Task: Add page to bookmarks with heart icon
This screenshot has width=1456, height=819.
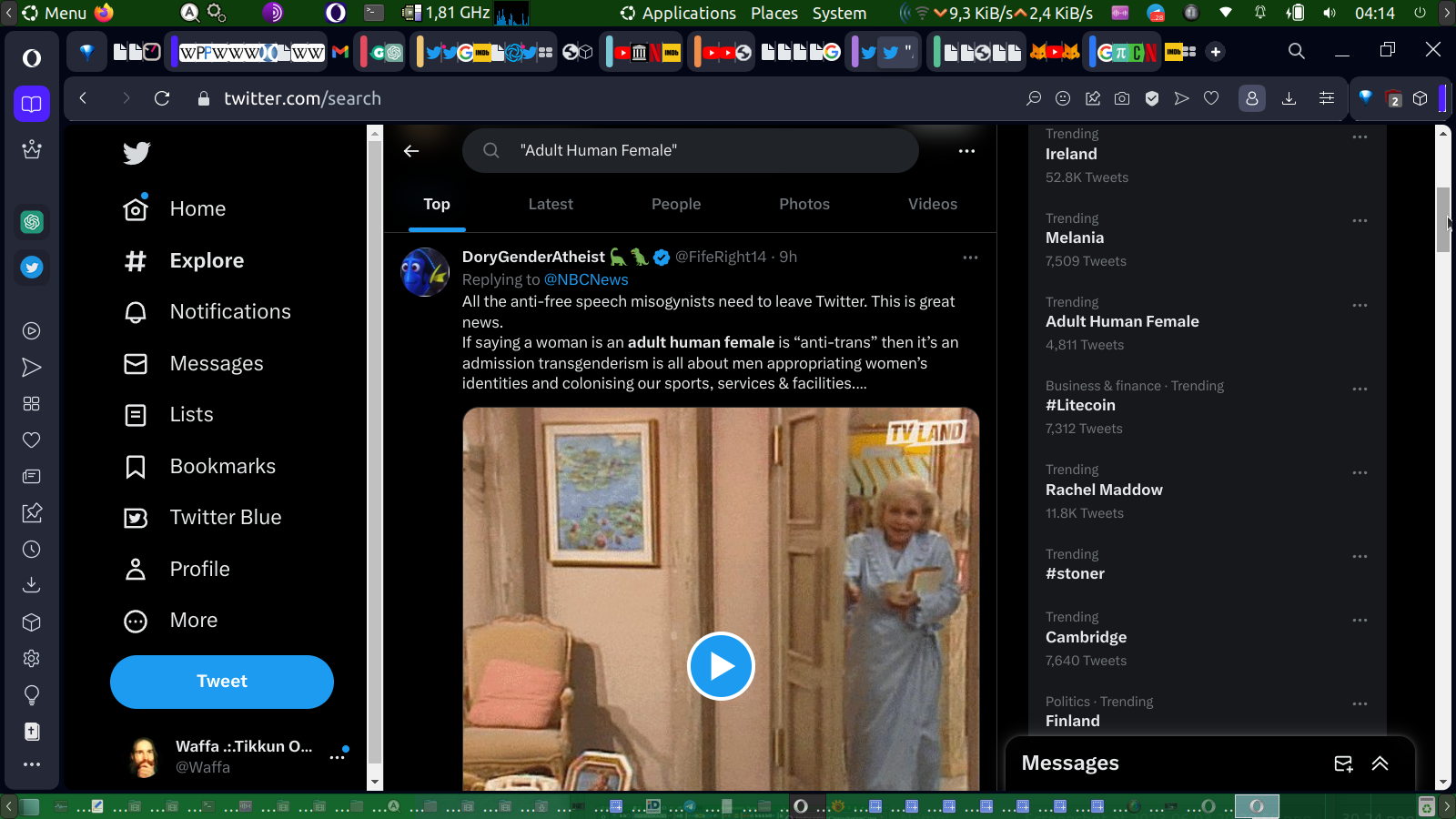Action: pyautogui.click(x=1211, y=98)
